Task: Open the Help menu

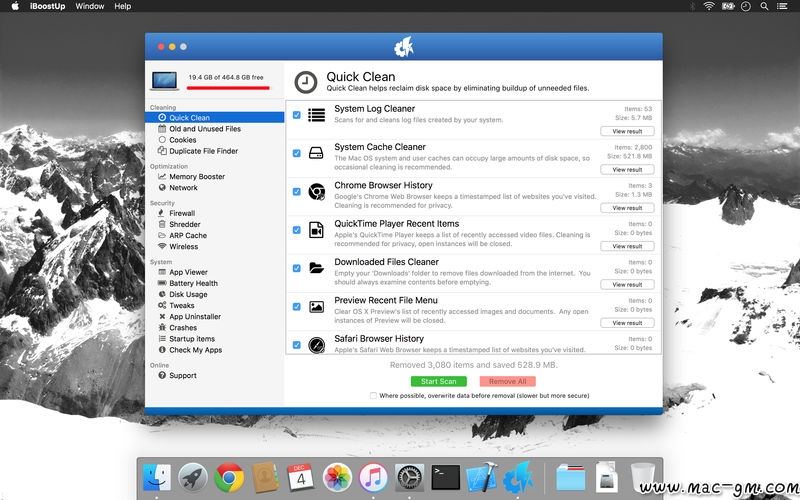Action: tap(122, 6)
